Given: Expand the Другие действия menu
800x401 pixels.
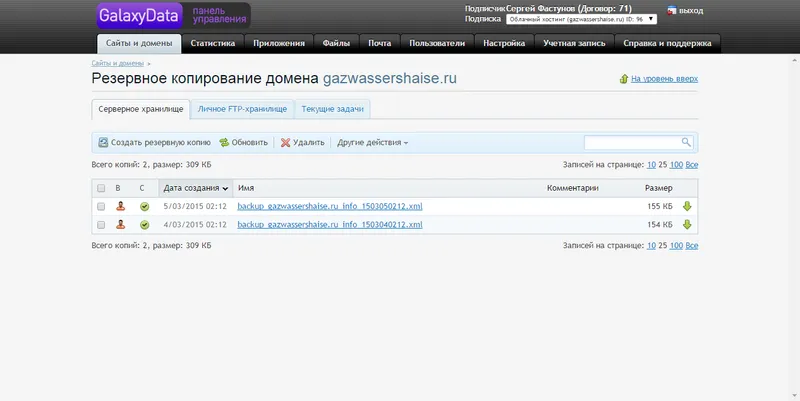Looking at the screenshot, I should (372, 142).
